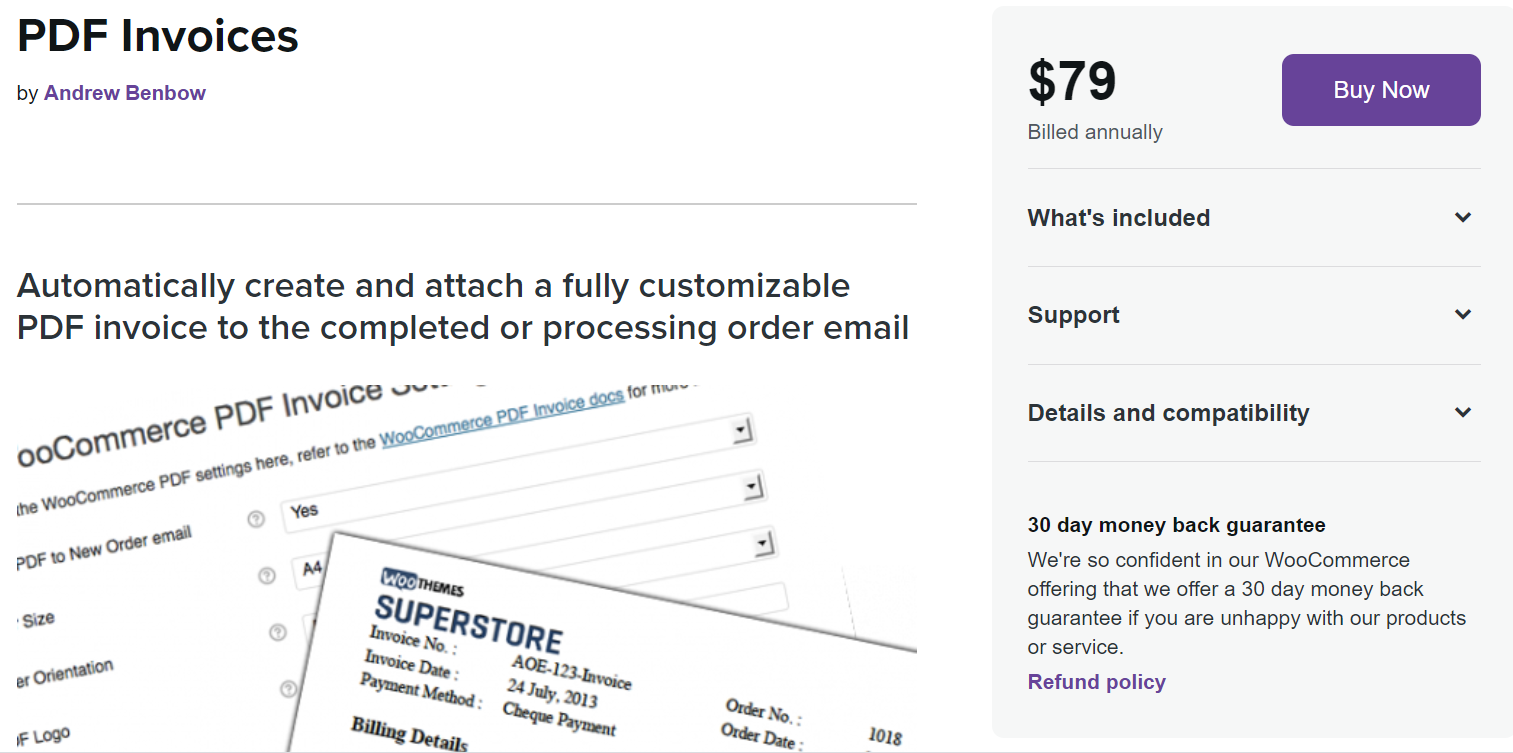Click the $79 price text
Screen dimensions: 1513x753
coord(1072,82)
